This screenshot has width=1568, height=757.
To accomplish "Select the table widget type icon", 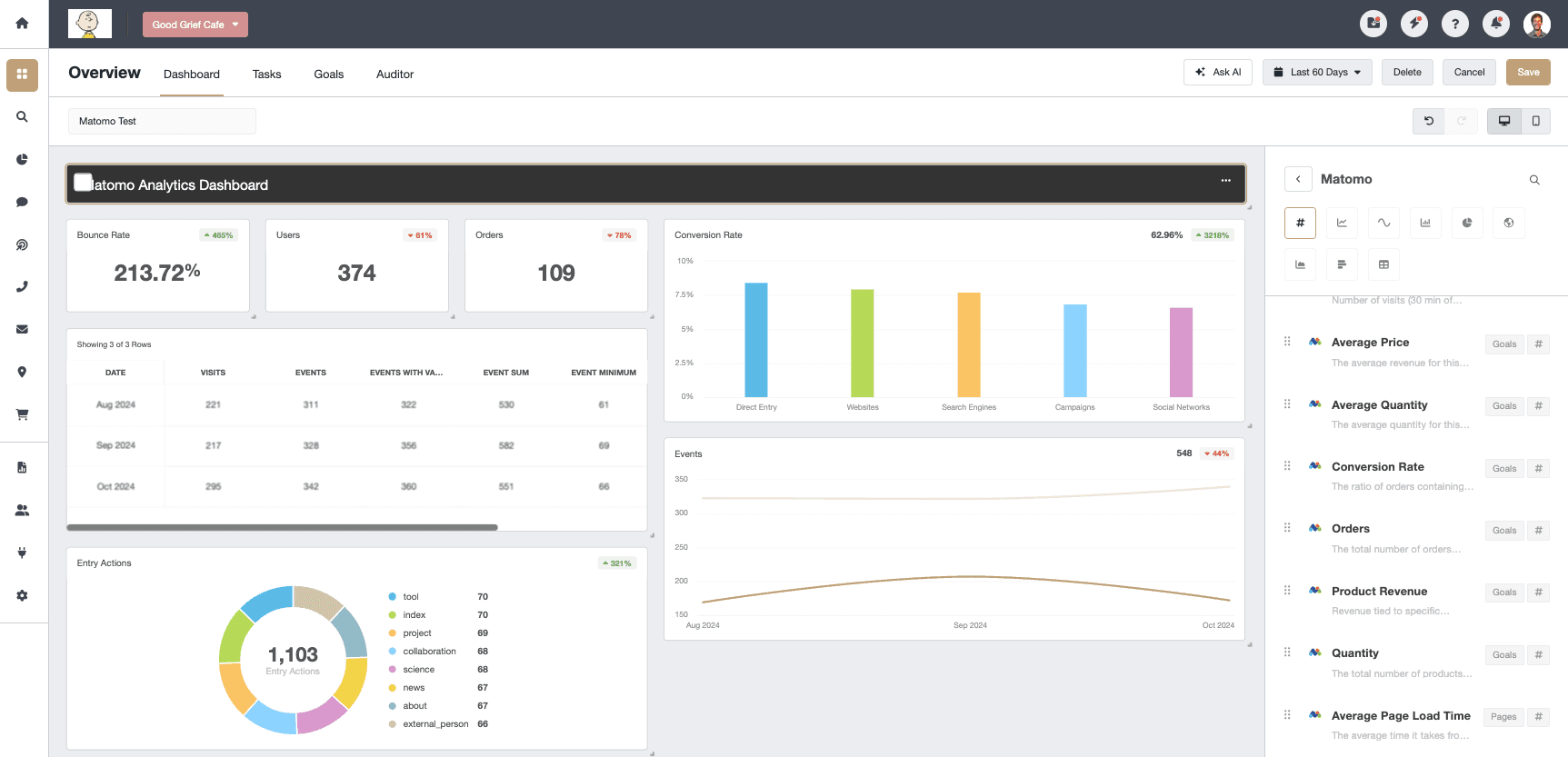I will point(1383,264).
